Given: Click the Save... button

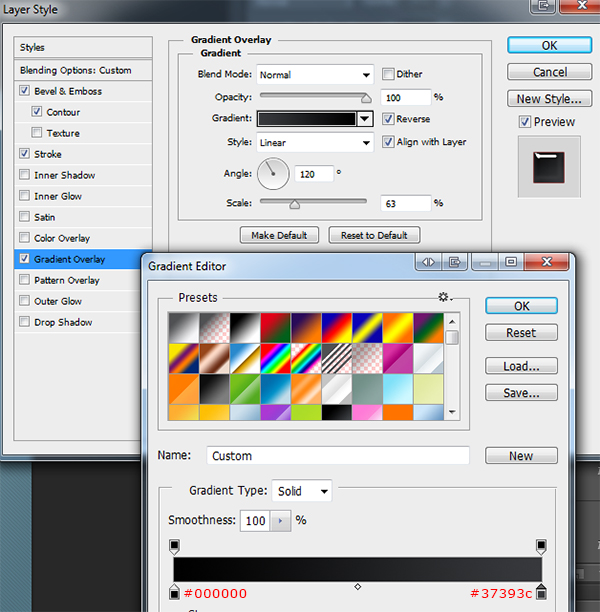Looking at the screenshot, I should click(522, 393).
